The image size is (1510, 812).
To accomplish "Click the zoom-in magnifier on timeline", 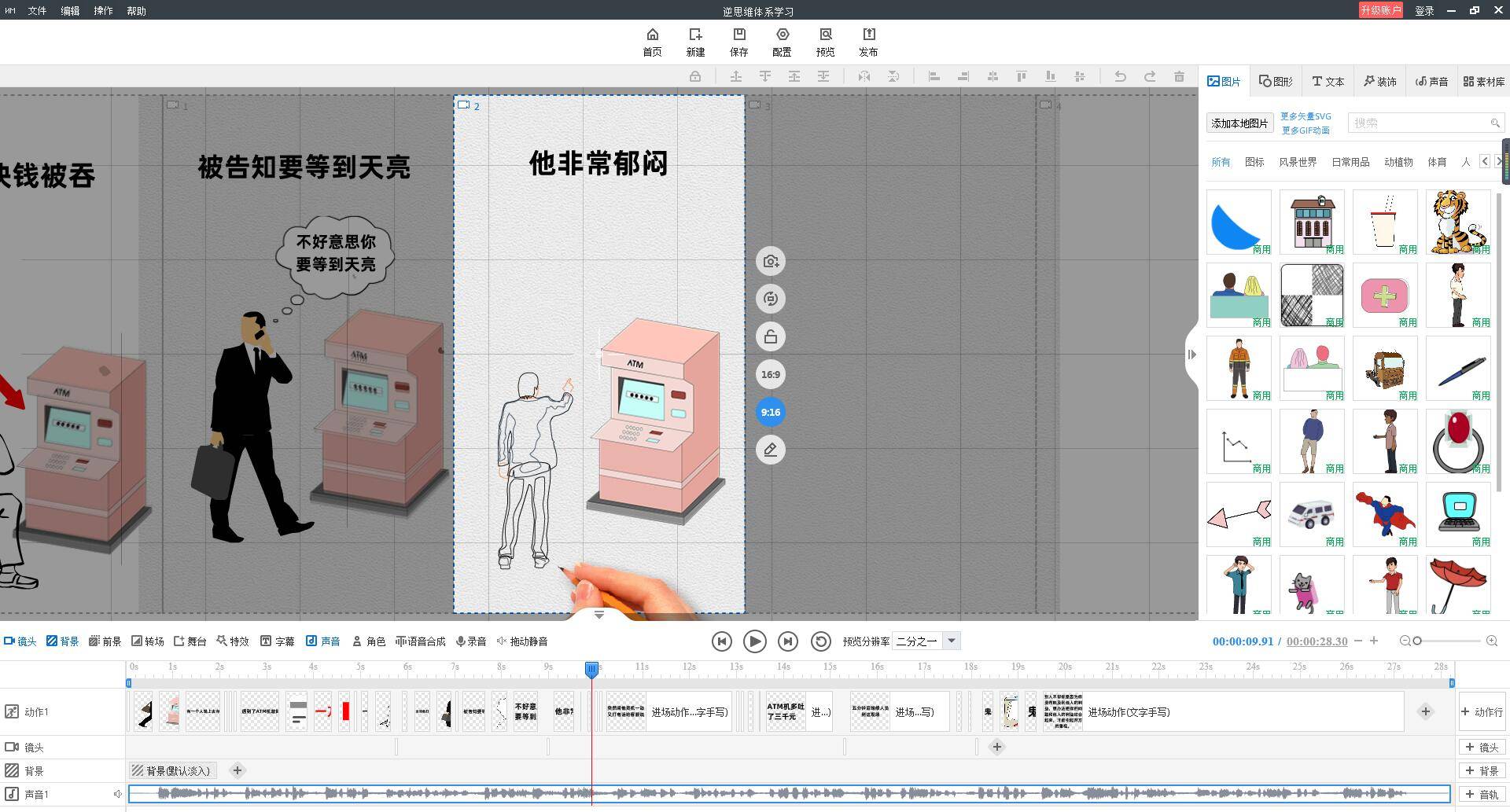I will (x=1491, y=641).
